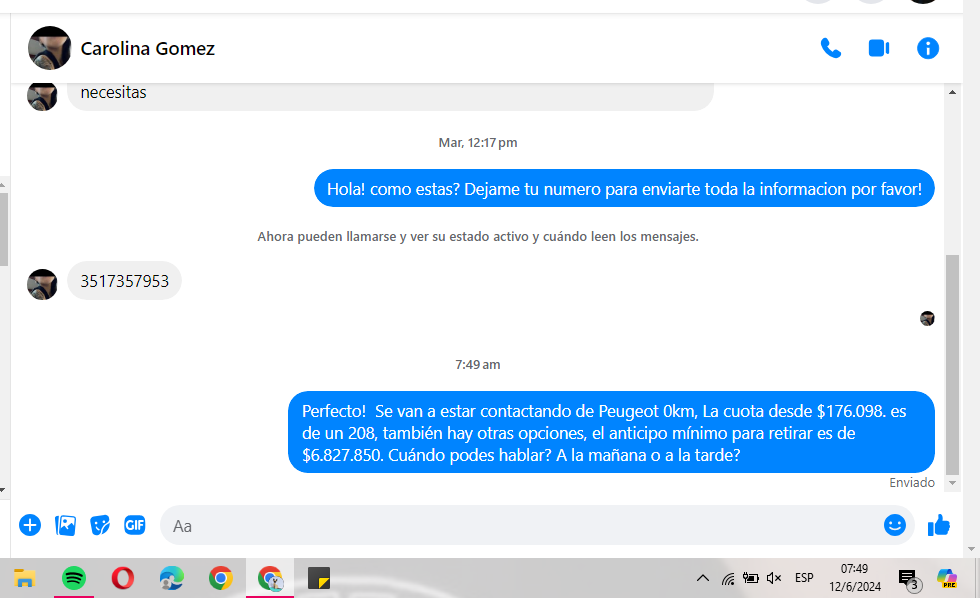Attach a photo or file
980x598 pixels.
(65, 526)
